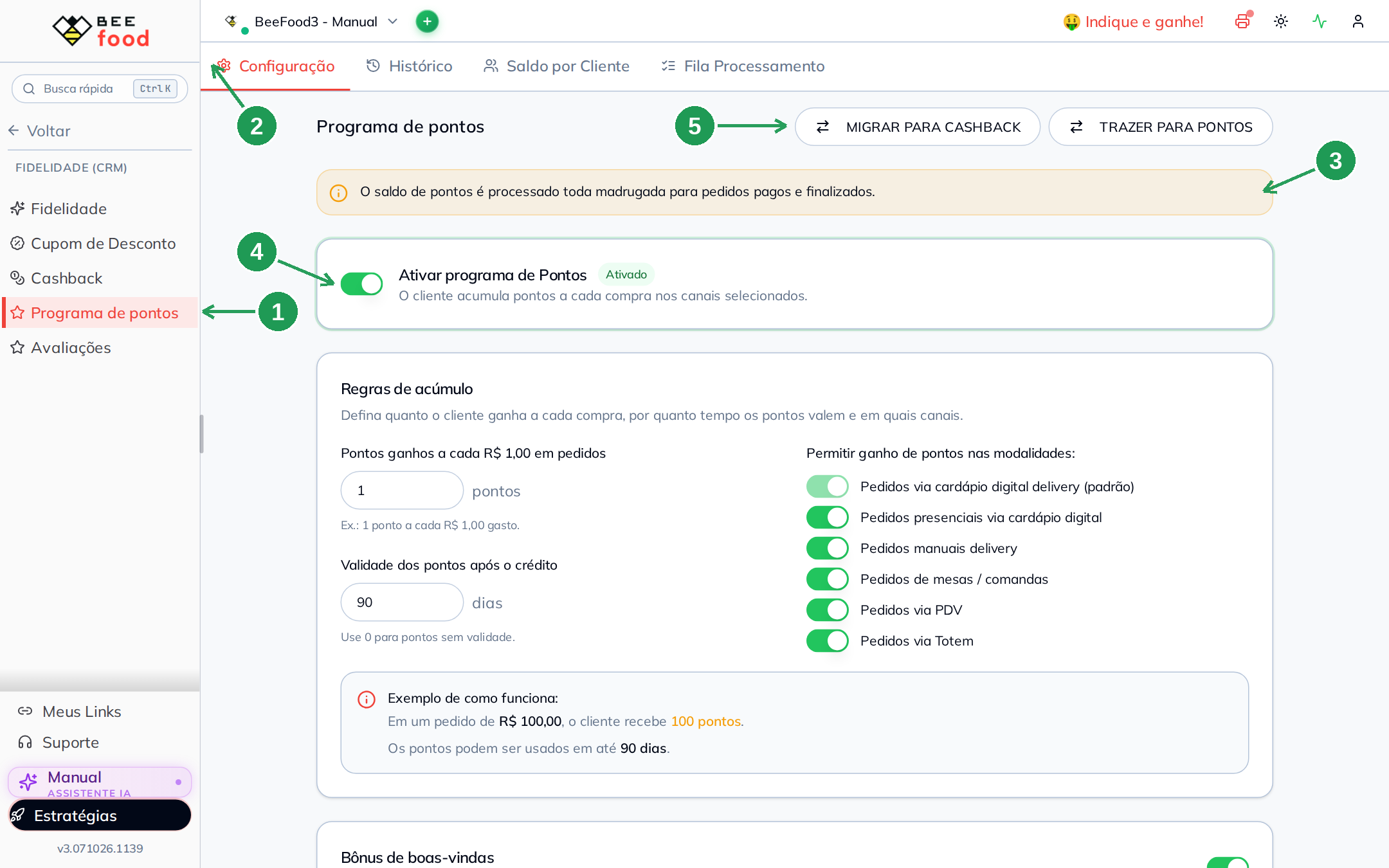Click the green plus add button
The width and height of the screenshot is (1389, 868).
click(427, 21)
